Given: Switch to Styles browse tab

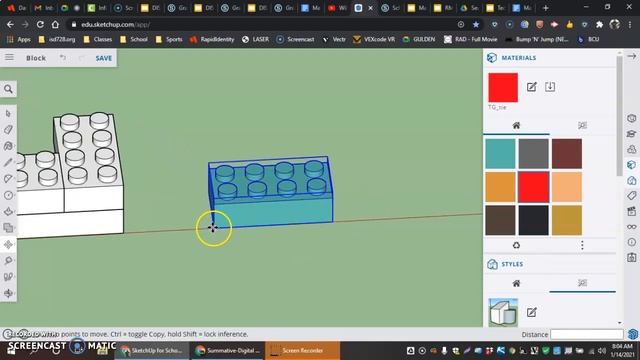Looking at the screenshot, I should [582, 283].
